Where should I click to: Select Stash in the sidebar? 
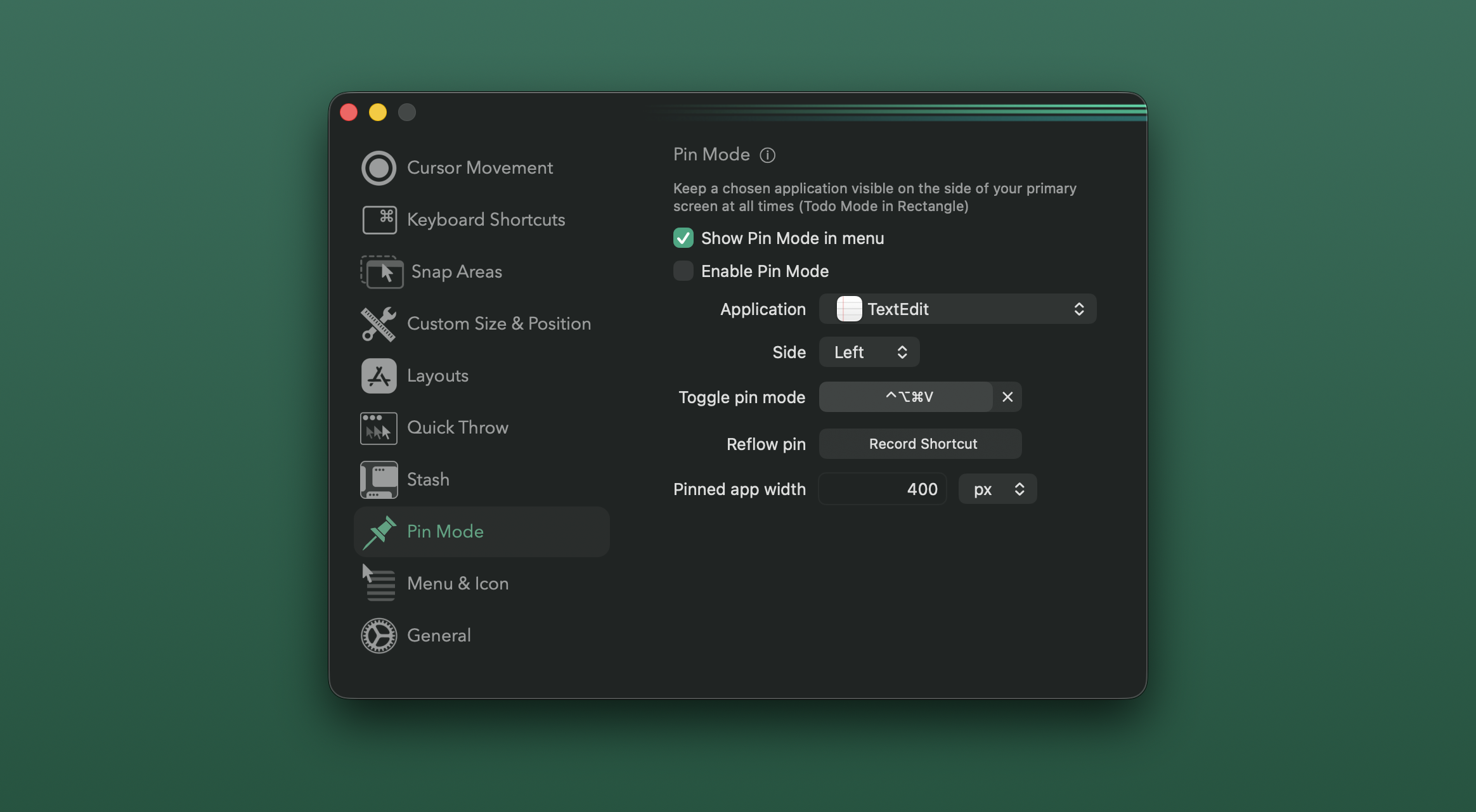[x=482, y=480]
